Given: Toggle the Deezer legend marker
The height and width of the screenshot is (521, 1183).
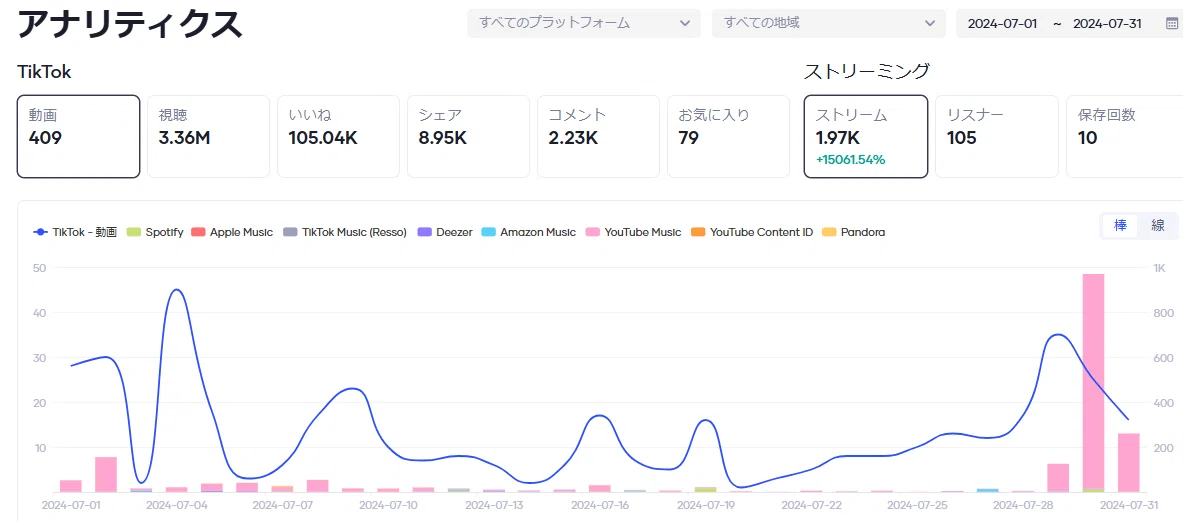Looking at the screenshot, I should pyautogui.click(x=425, y=232).
